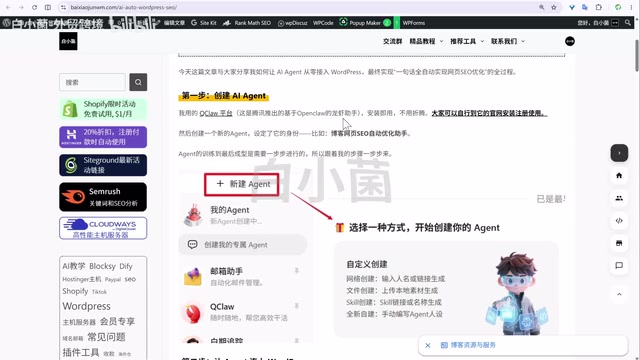The image size is (640, 360).
Task: Click the admin bar user avatar icon
Action: (x=615, y=23)
